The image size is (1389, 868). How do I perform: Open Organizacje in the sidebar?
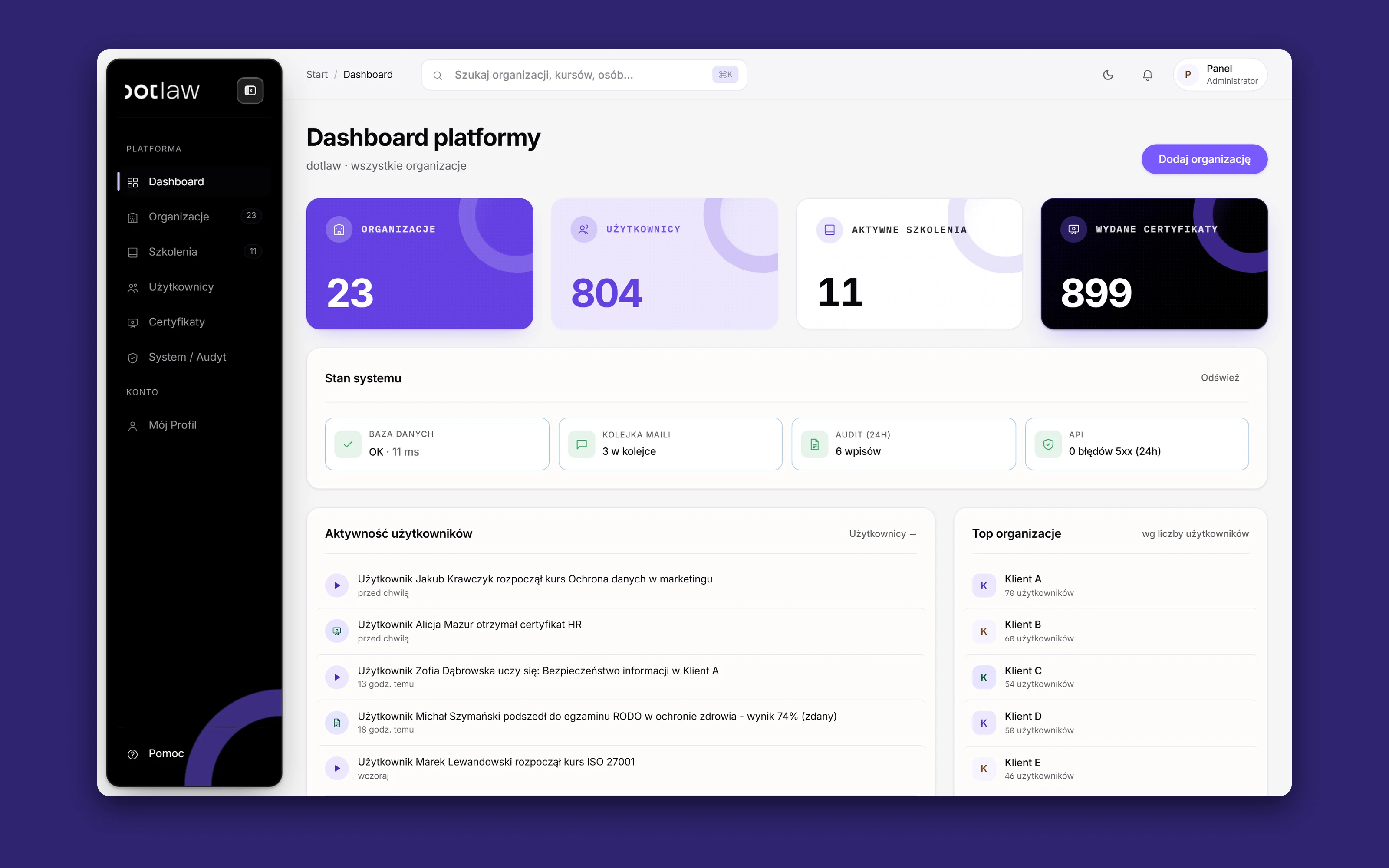pos(194,217)
